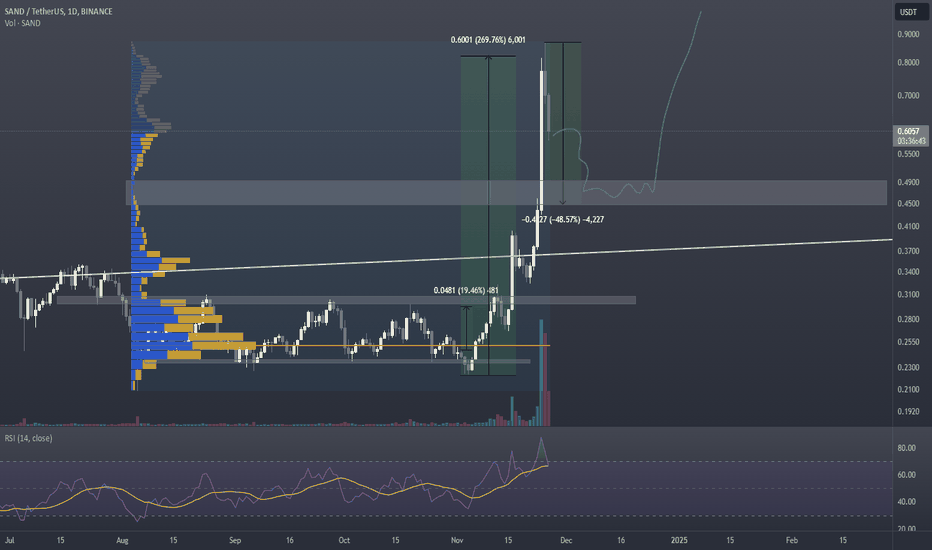Click the Vol · SAND indicator label
Image resolution: width=932 pixels, height=550 pixels.
pyautogui.click(x=23, y=23)
